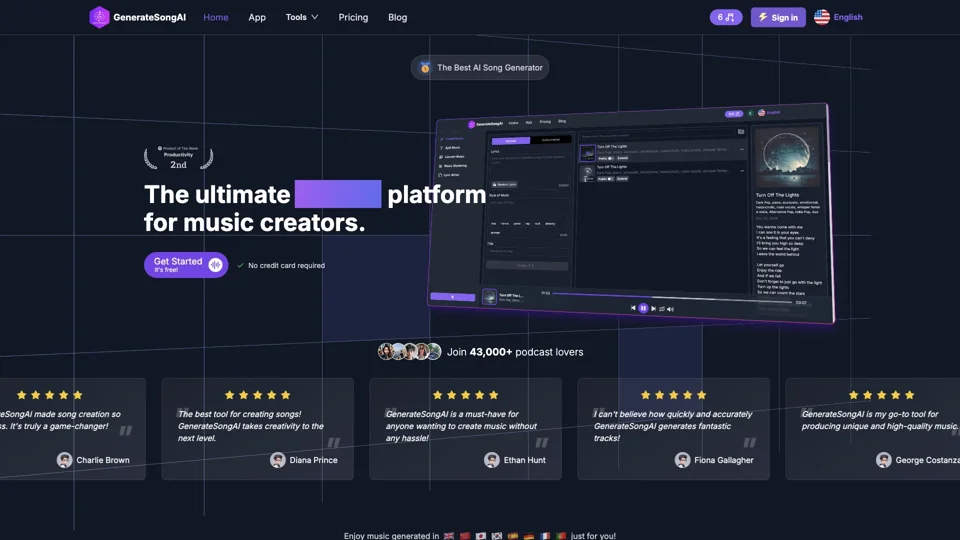Click the GenerateSongAI hexagon logo
Viewport: 960px width, 540px height.
(99, 17)
